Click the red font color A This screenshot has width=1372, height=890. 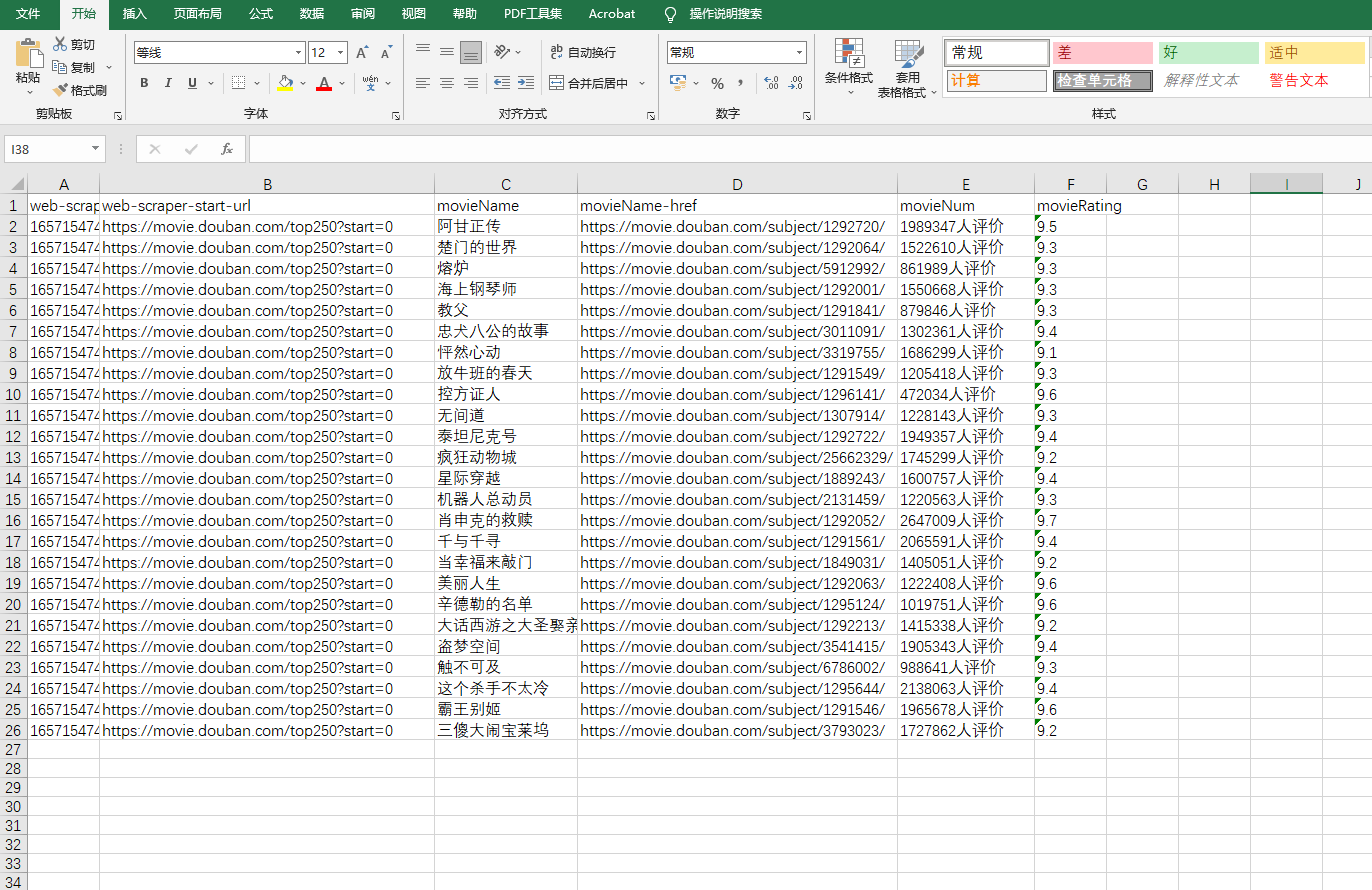(x=323, y=83)
